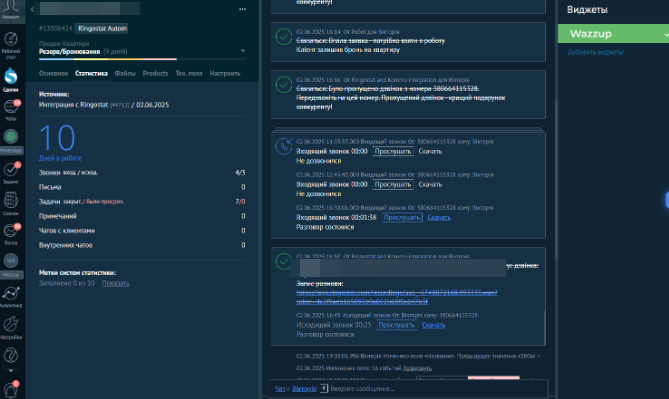Click completed task checkmark for 16:14 task
Viewport: 669px width, 399px height.
283,37
